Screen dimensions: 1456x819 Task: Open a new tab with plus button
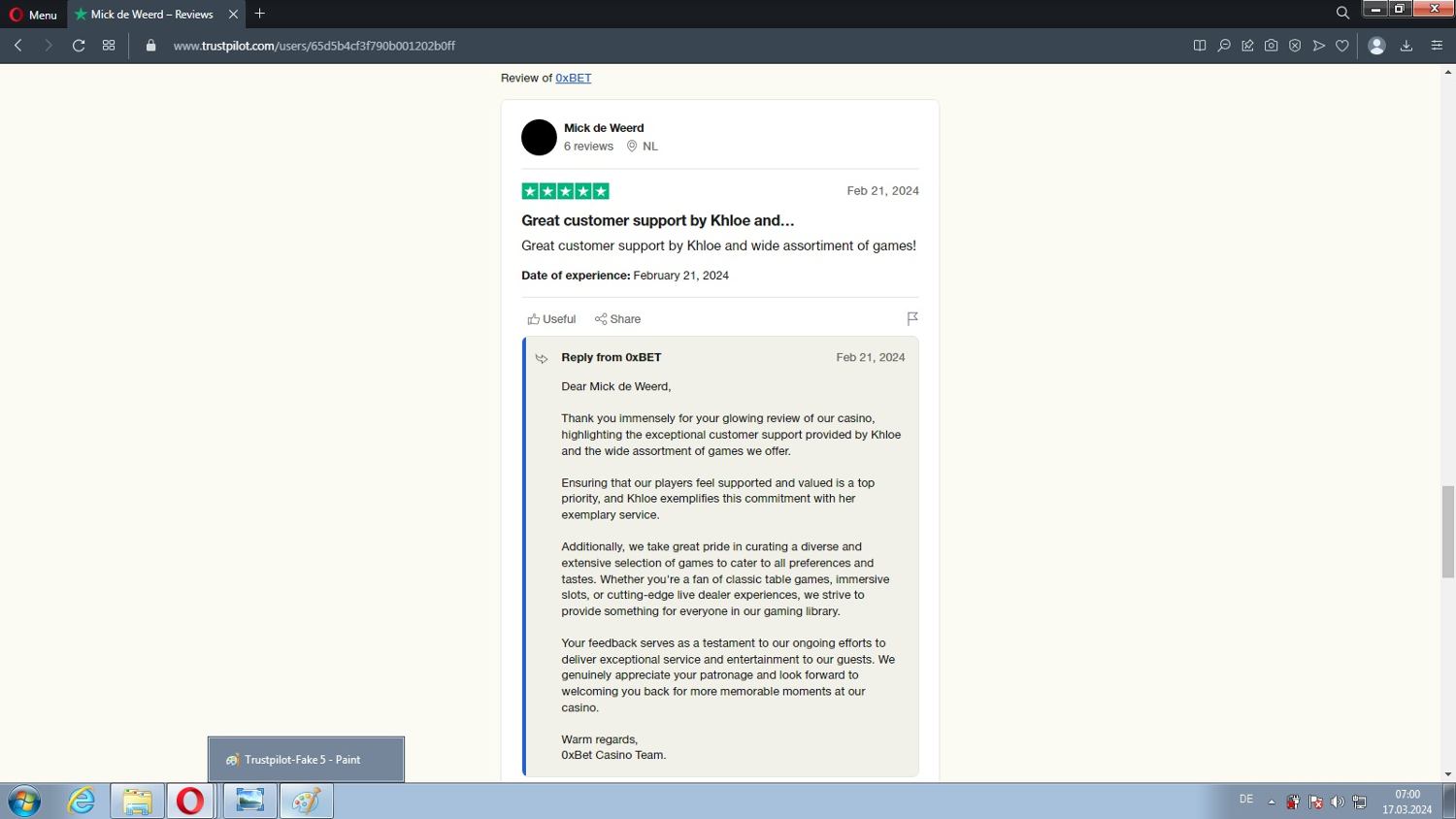pos(259,14)
